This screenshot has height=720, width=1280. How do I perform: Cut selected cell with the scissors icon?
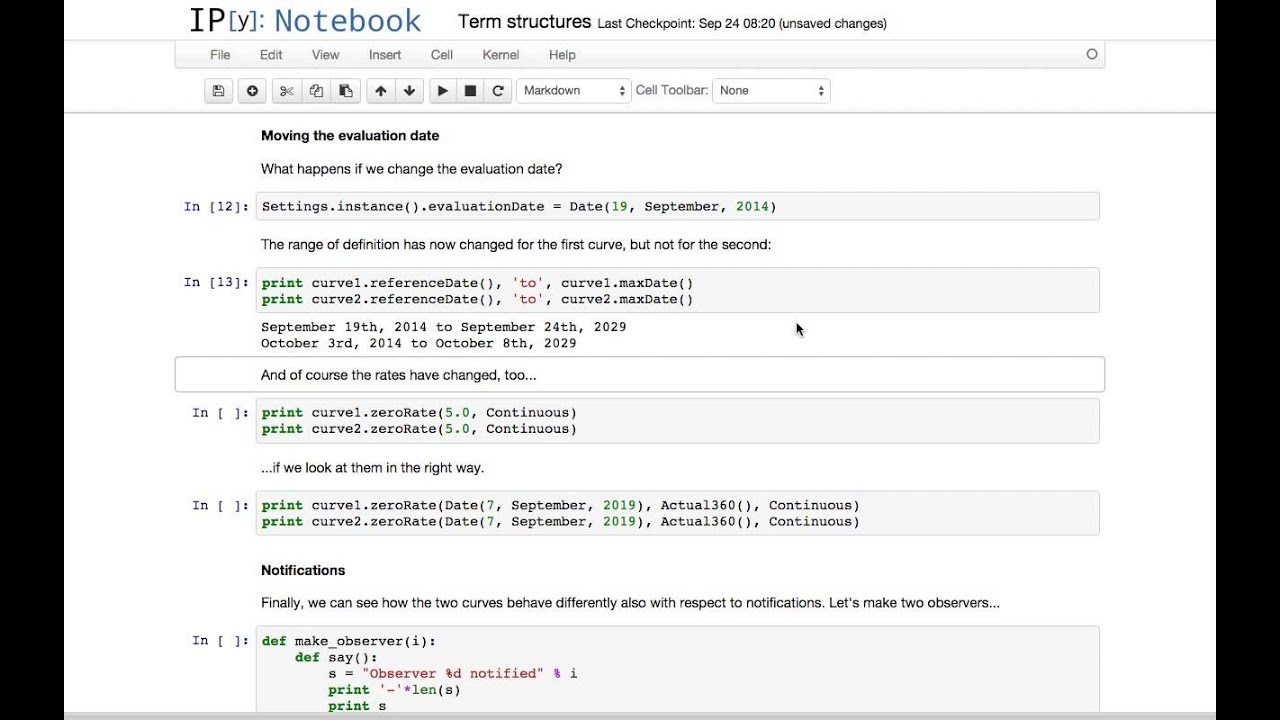[287, 91]
